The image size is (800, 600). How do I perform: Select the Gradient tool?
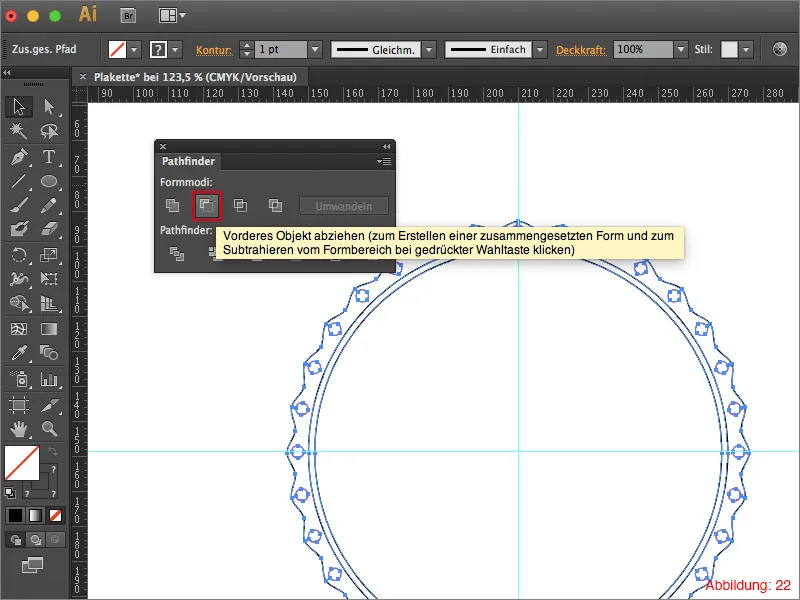49,329
